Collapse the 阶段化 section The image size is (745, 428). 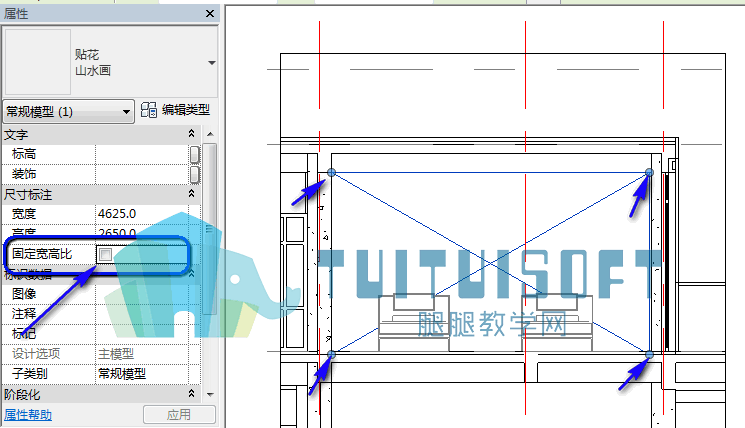tap(191, 394)
